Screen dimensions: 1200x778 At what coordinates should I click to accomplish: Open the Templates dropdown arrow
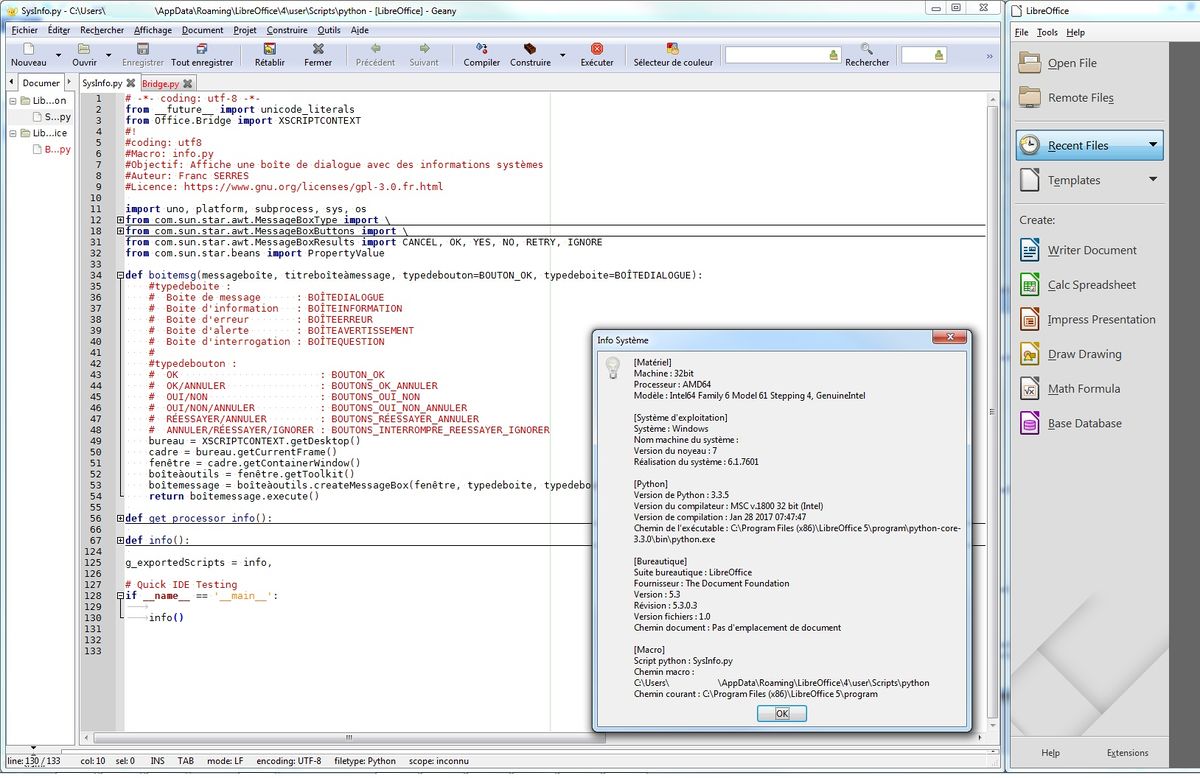coord(1153,180)
